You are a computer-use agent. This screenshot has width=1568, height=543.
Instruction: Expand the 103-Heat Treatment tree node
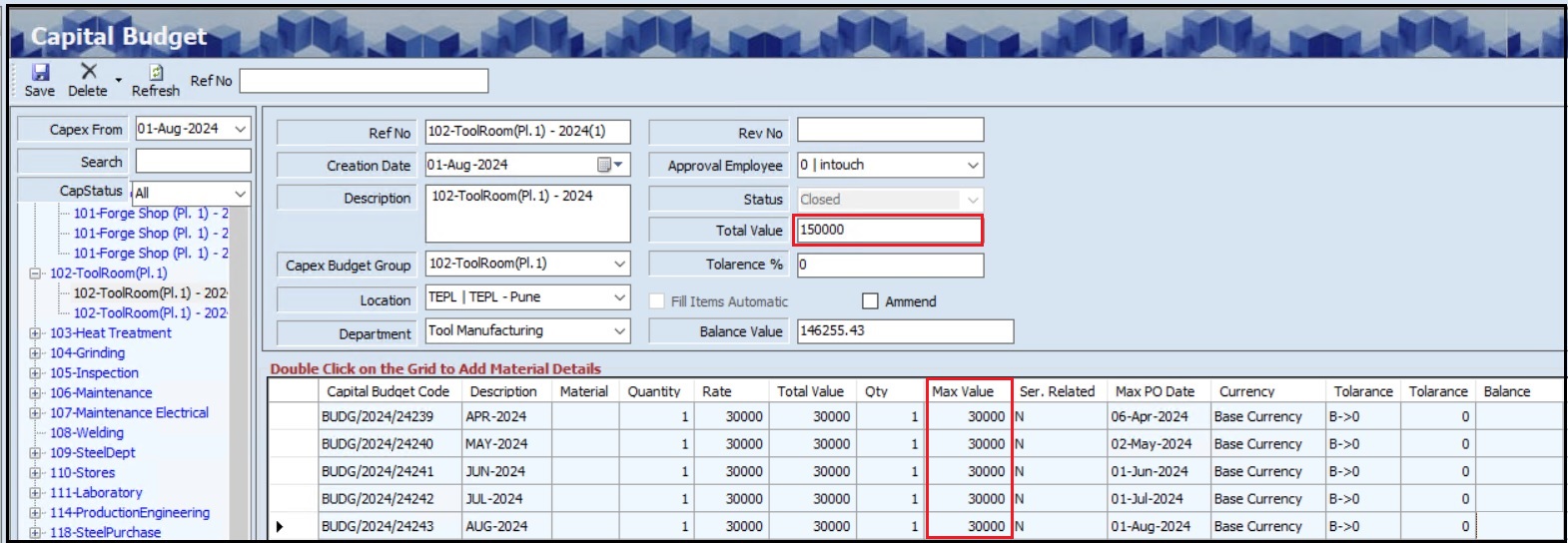tap(35, 333)
